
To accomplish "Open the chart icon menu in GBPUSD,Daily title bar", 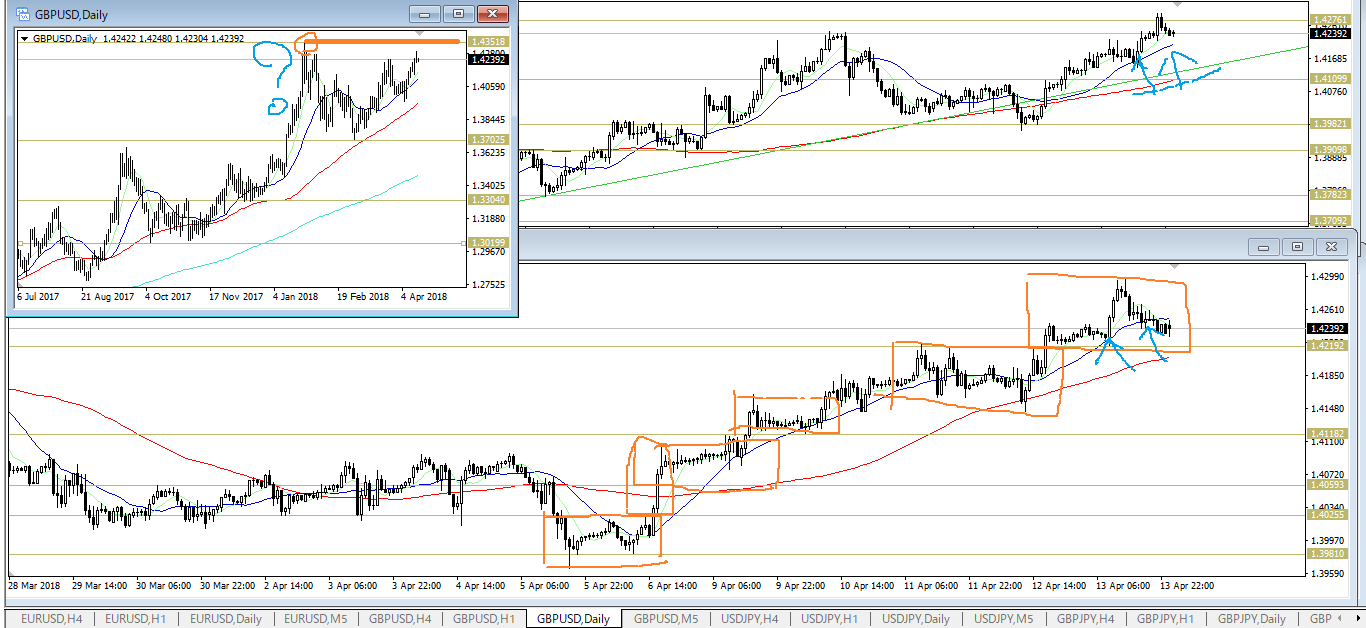I will pos(22,14).
